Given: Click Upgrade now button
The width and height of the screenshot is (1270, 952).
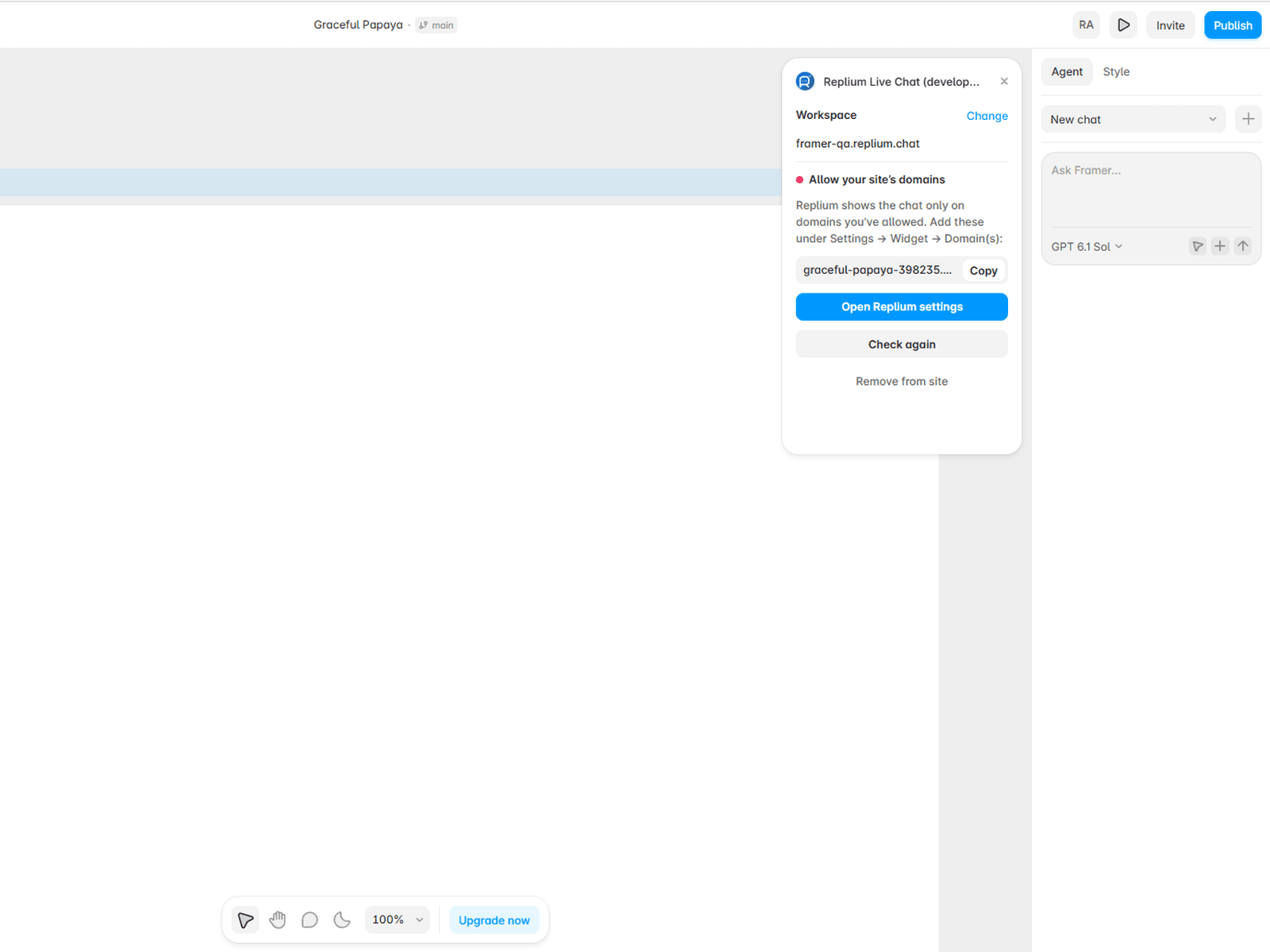Looking at the screenshot, I should coord(494,920).
